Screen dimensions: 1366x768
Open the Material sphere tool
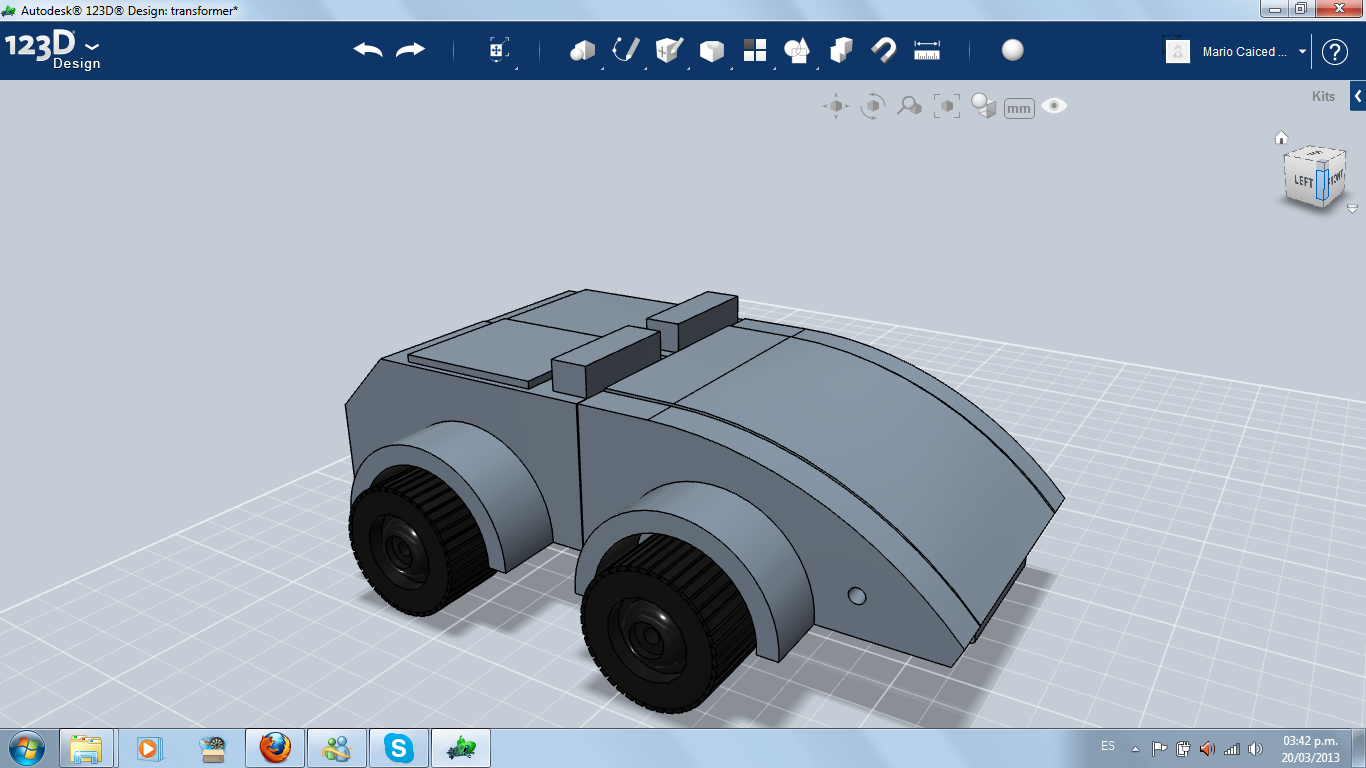click(x=1013, y=50)
